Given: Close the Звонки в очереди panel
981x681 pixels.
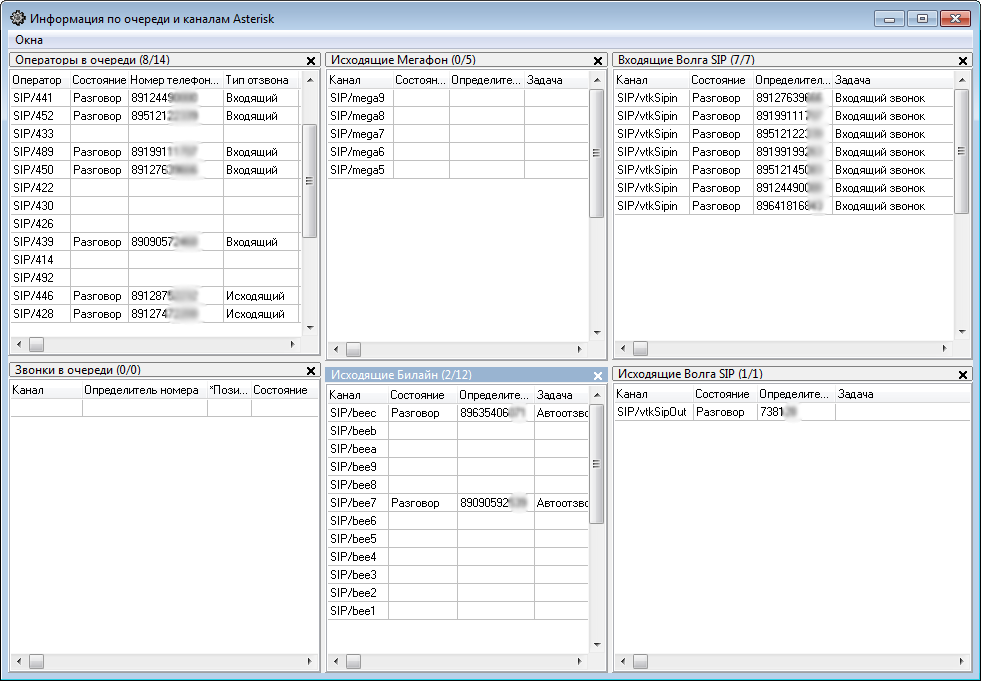Looking at the screenshot, I should (310, 372).
